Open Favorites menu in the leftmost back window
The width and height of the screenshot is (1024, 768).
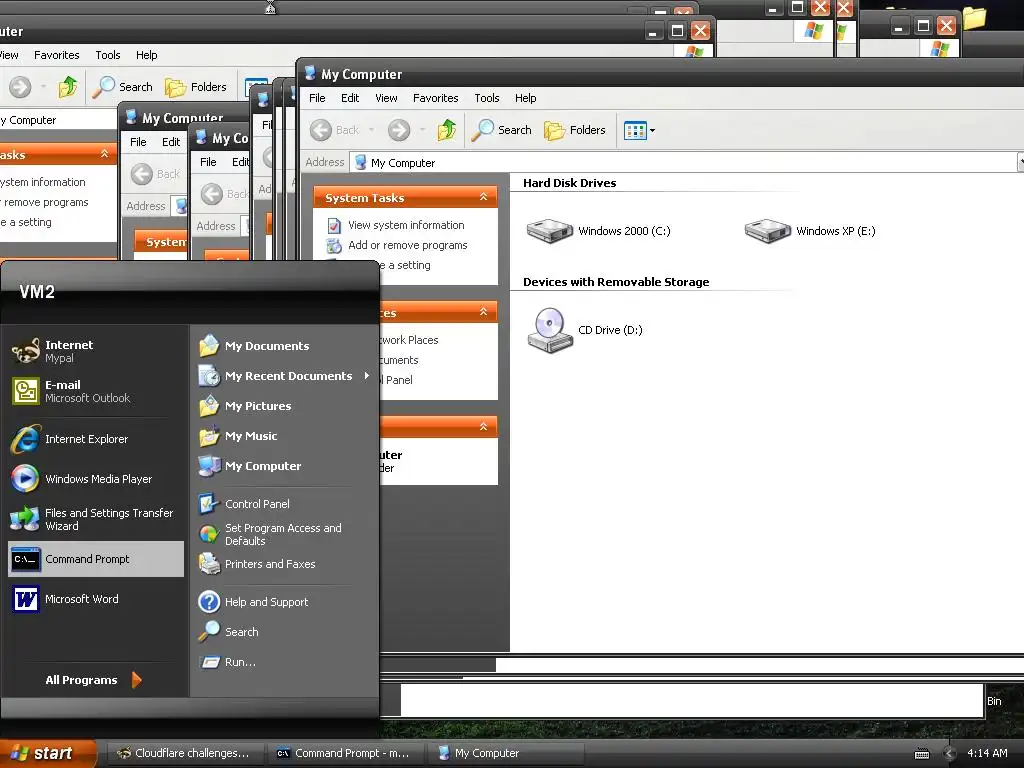pyautogui.click(x=57, y=55)
